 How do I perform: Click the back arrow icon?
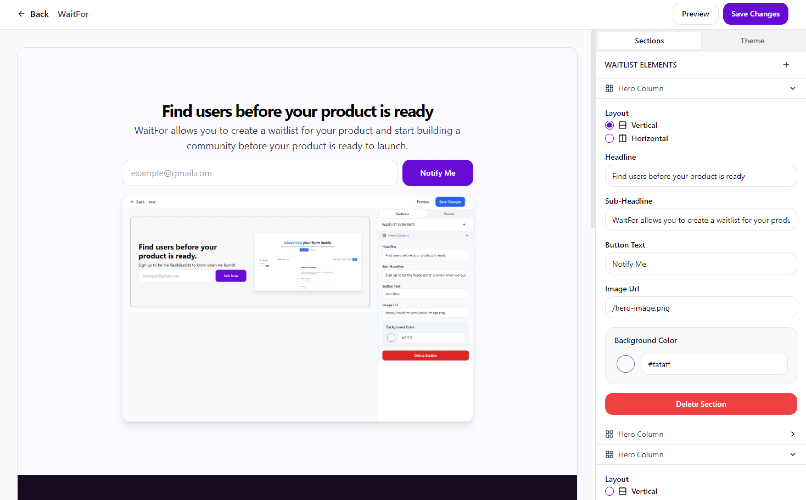[x=21, y=14]
